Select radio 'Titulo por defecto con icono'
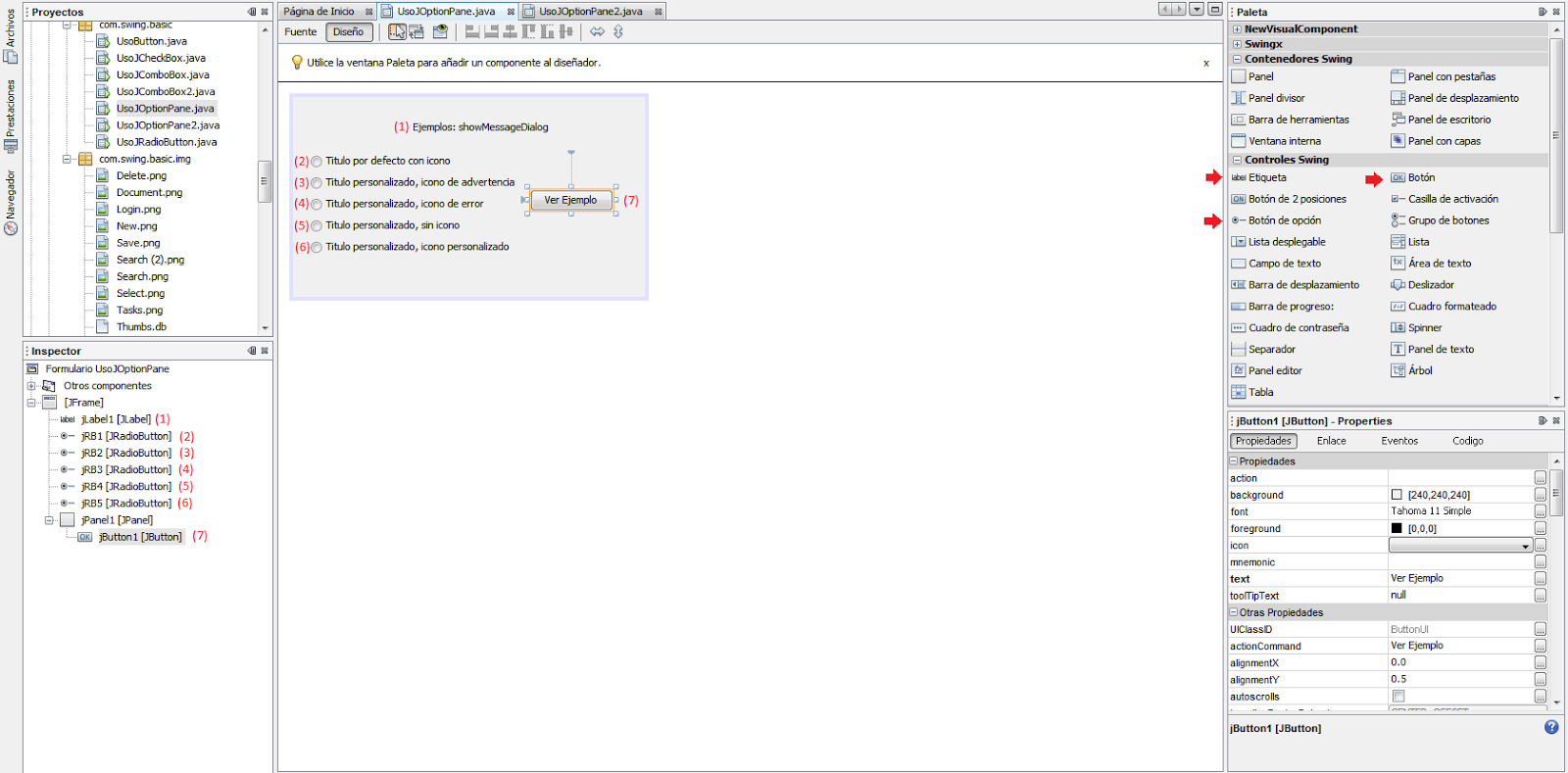Image resolution: width=1568 pixels, height=773 pixels. click(x=317, y=162)
